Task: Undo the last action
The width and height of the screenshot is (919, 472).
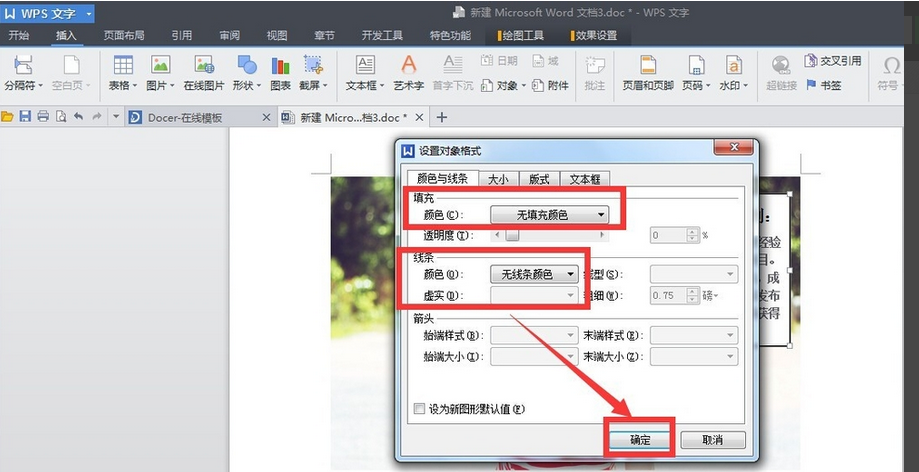Action: (79, 117)
